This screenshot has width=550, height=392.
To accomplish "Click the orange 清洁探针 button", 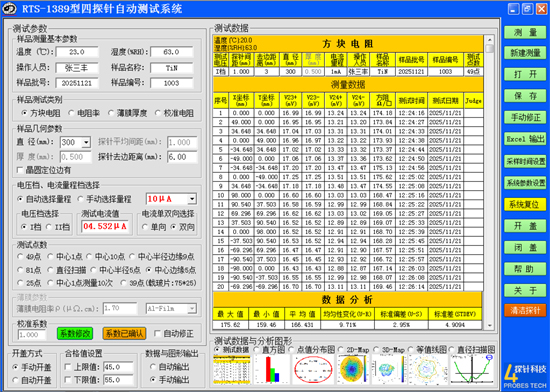I will [x=525, y=310].
